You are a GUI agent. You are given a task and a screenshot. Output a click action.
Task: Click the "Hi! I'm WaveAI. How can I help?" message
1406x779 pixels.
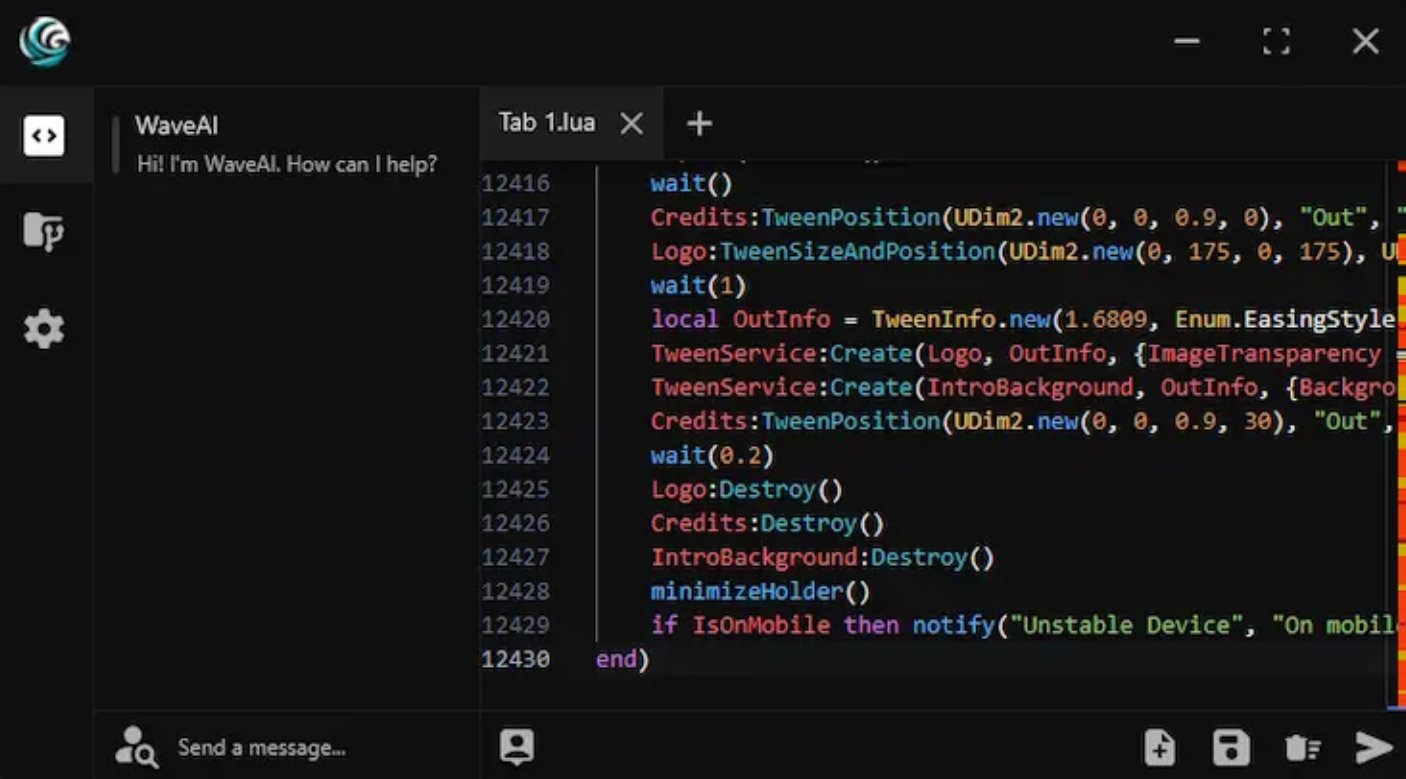coord(287,164)
